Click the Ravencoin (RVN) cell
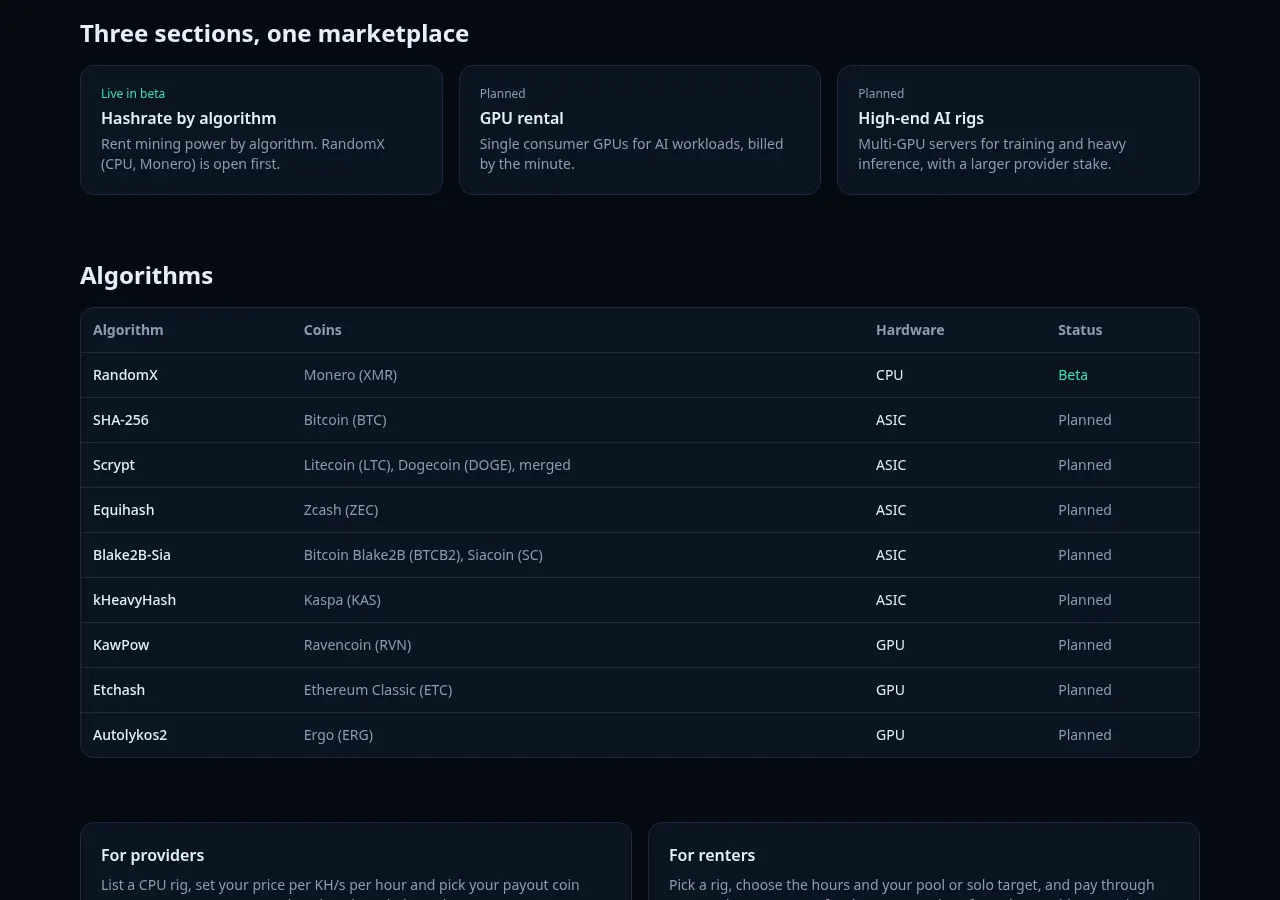Screen dimensions: 1280x900 pos(358,645)
